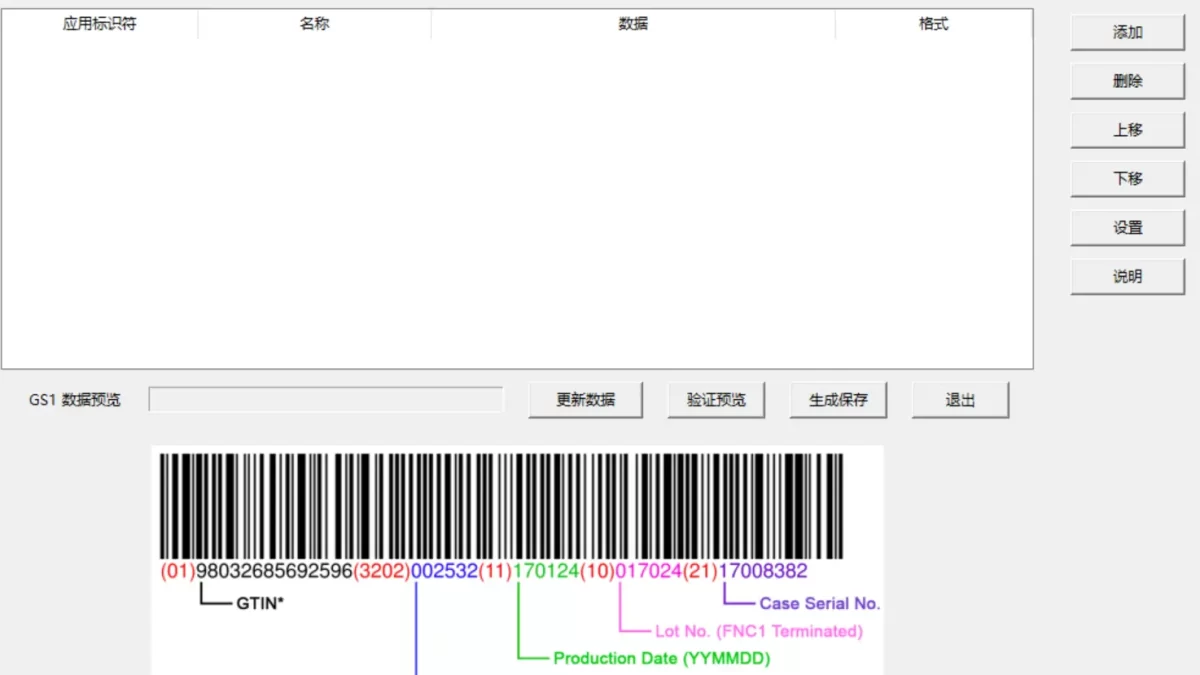
Task: Click the GS1 barcode example image
Action: coord(517,560)
